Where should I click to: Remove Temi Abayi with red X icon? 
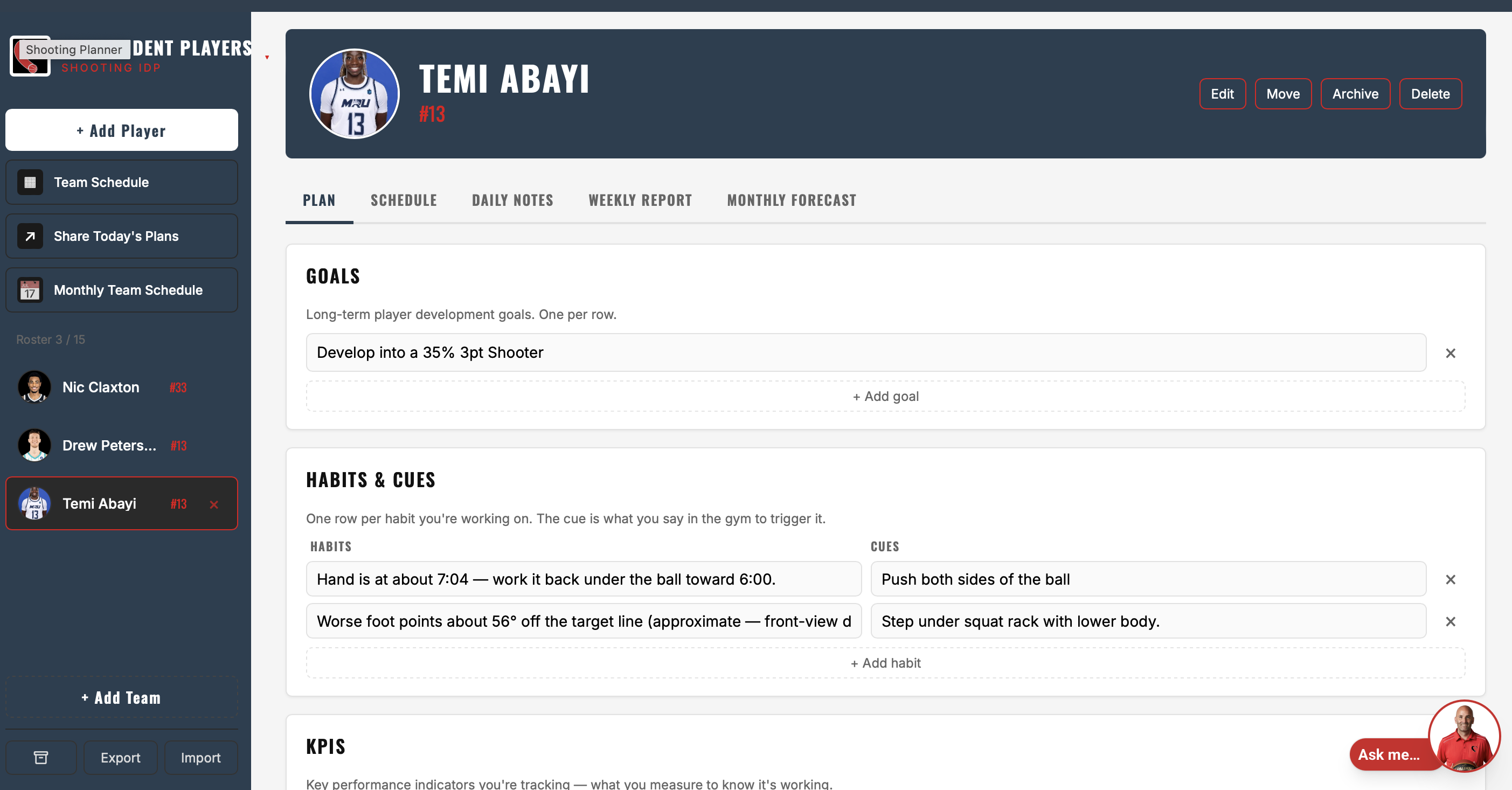coord(214,505)
